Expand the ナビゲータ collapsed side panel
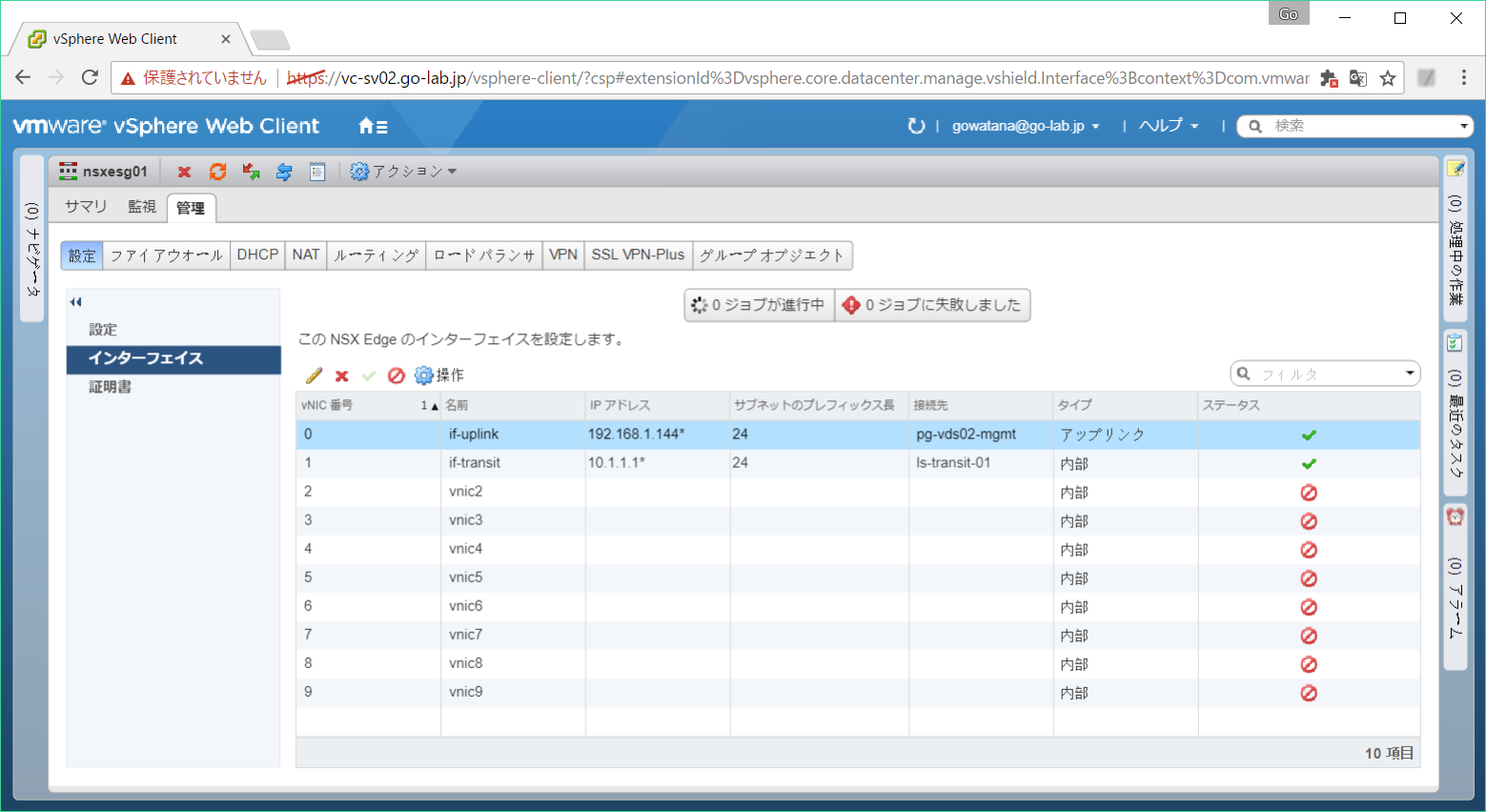 32,238
